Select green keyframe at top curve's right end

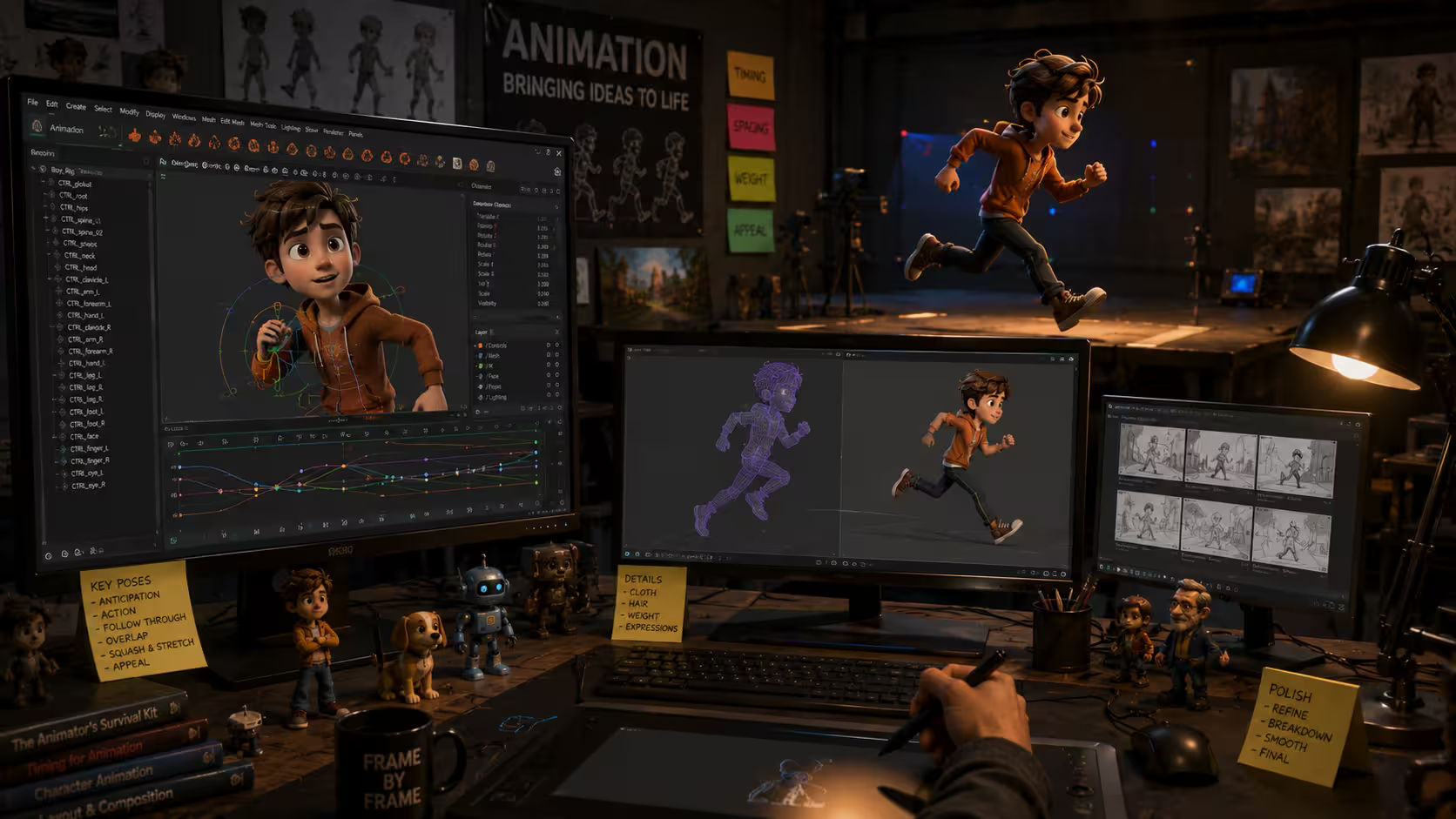click(x=536, y=442)
